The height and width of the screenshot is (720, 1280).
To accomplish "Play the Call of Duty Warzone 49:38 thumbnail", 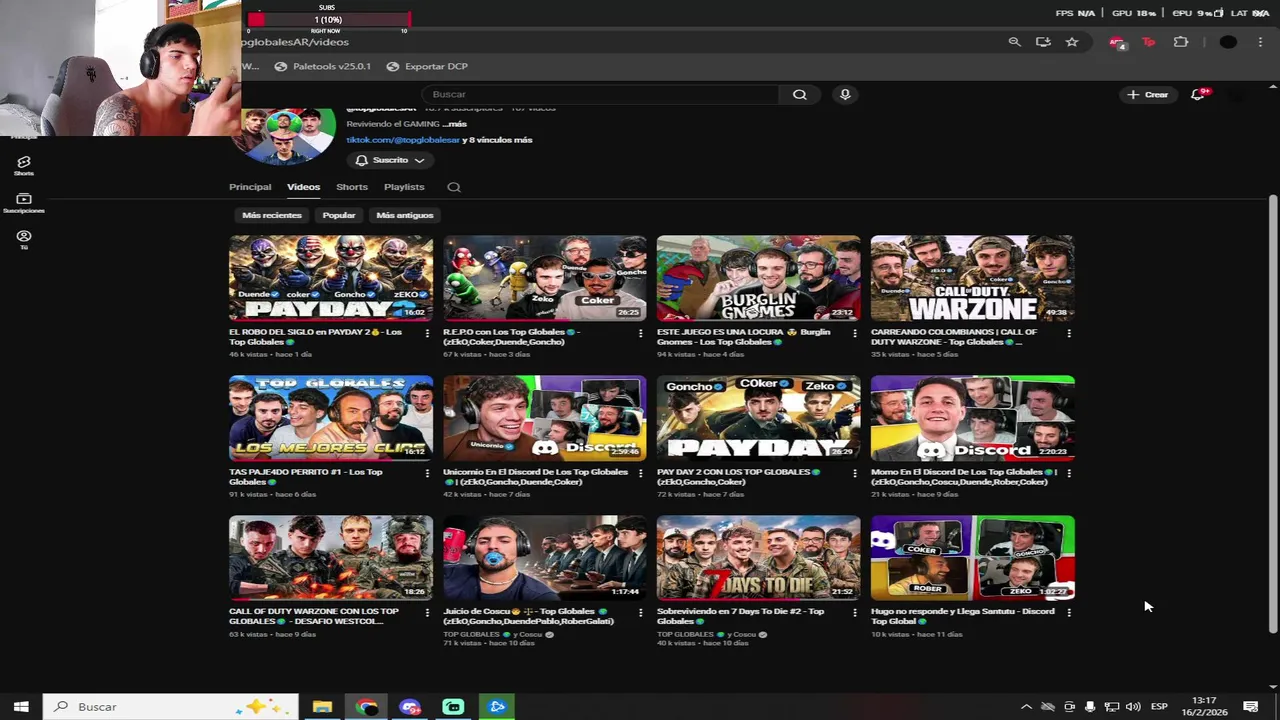I will coord(973,278).
